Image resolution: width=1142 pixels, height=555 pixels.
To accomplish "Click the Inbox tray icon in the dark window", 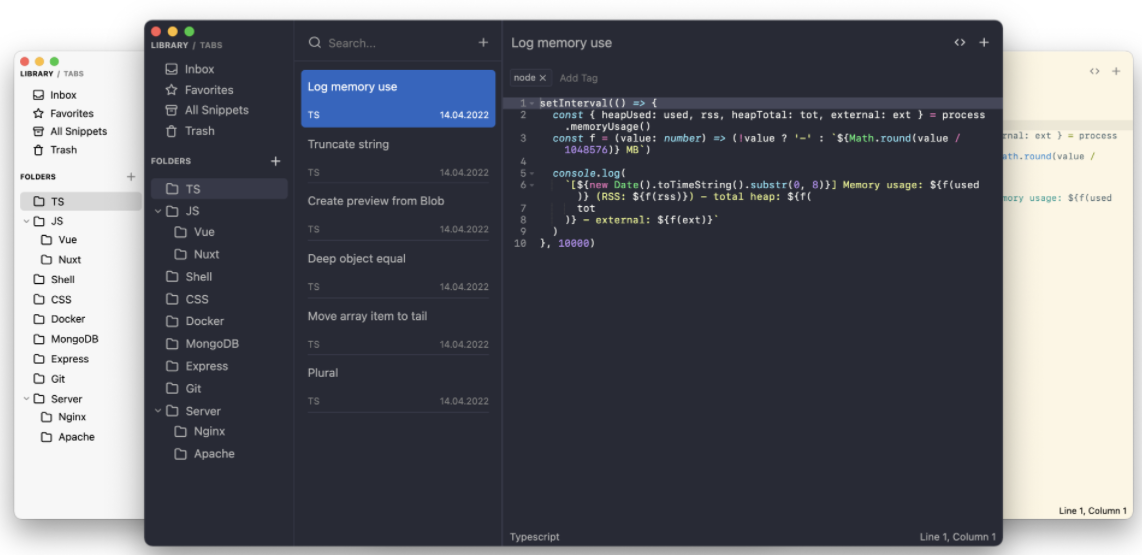I will (171, 69).
